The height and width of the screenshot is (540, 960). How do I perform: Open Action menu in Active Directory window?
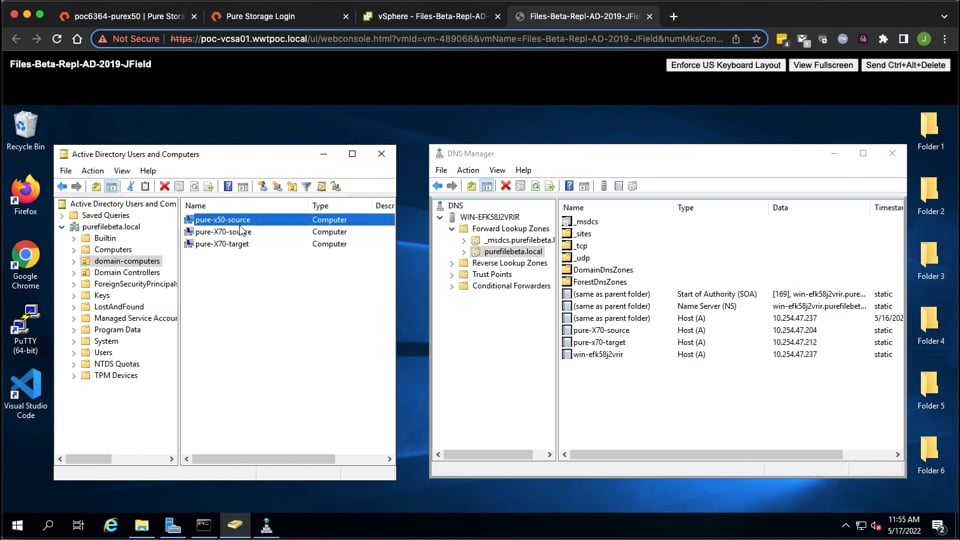92,171
